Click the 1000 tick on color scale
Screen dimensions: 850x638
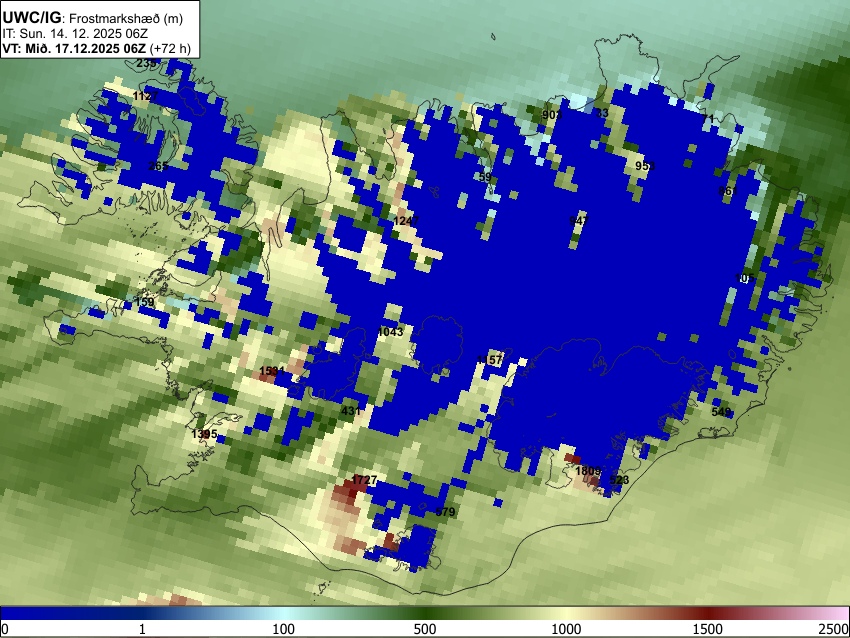pyautogui.click(x=566, y=629)
